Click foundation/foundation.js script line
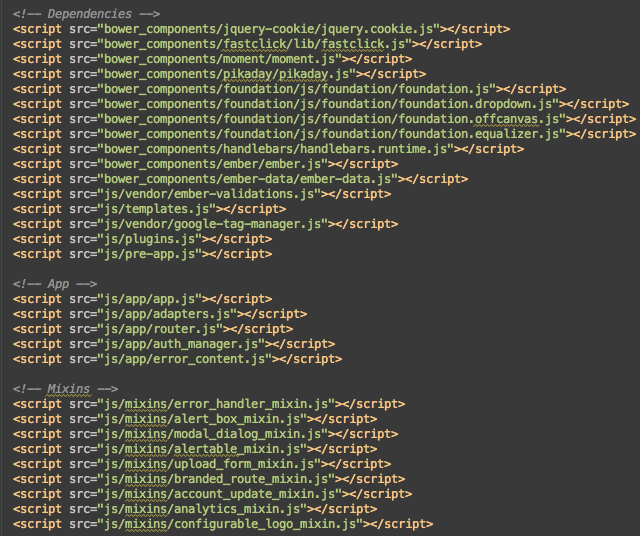The width and height of the screenshot is (640, 536). point(289,89)
